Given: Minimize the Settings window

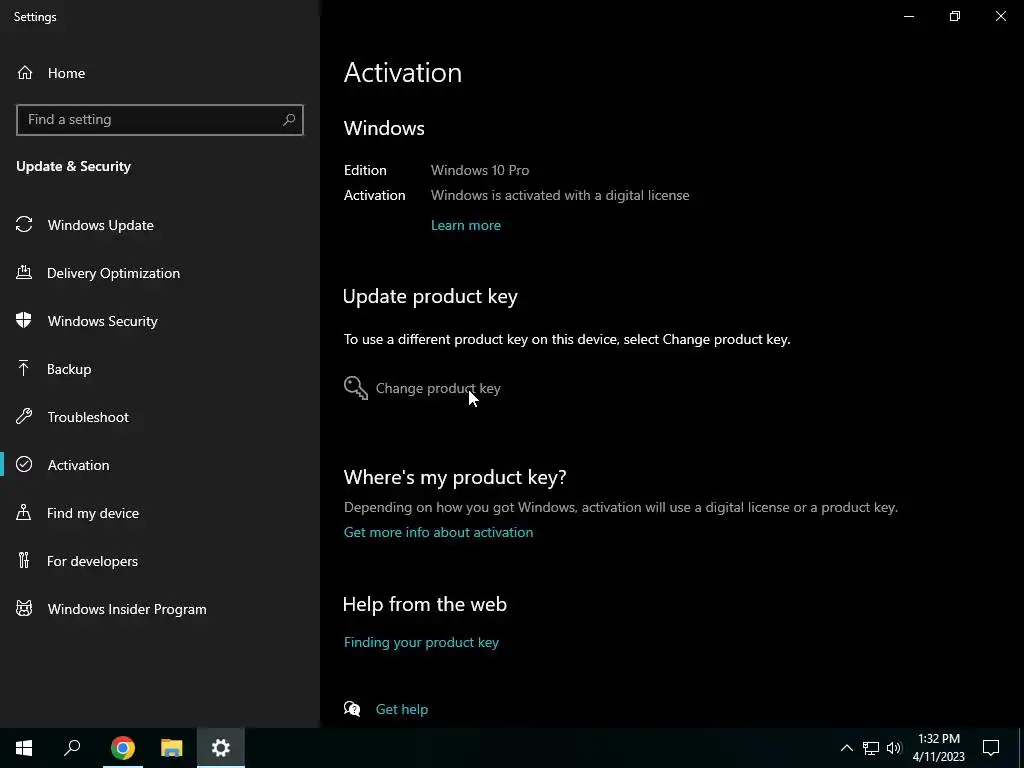Looking at the screenshot, I should click(x=908, y=16).
